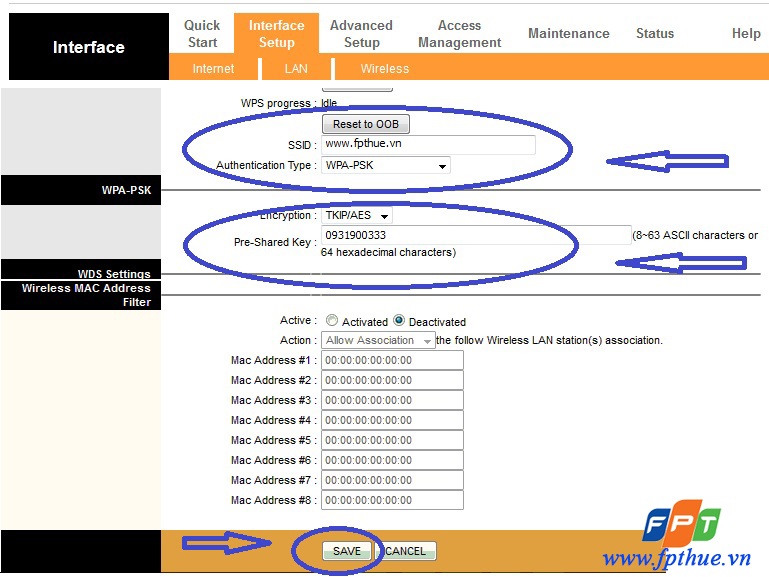This screenshot has width=769, height=577.
Task: View the Status tab
Action: 655,33
